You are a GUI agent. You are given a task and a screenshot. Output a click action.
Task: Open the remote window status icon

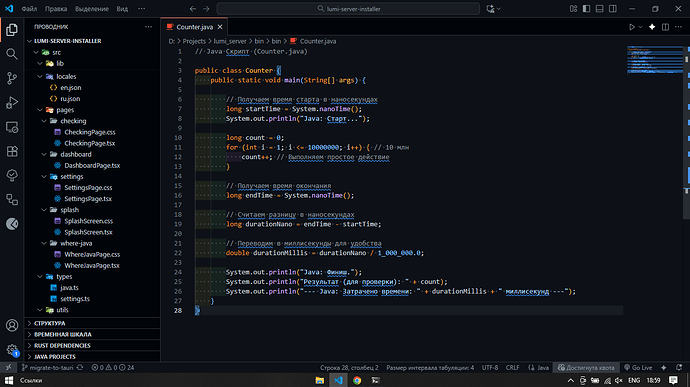[x=8, y=367]
